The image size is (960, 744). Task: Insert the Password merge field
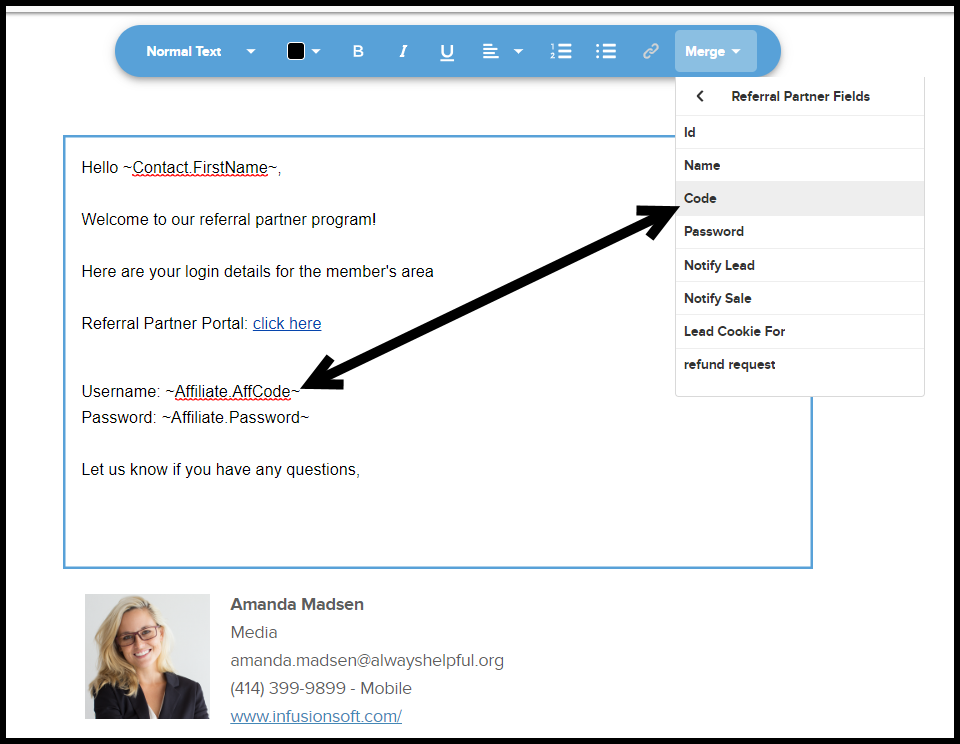(800, 231)
